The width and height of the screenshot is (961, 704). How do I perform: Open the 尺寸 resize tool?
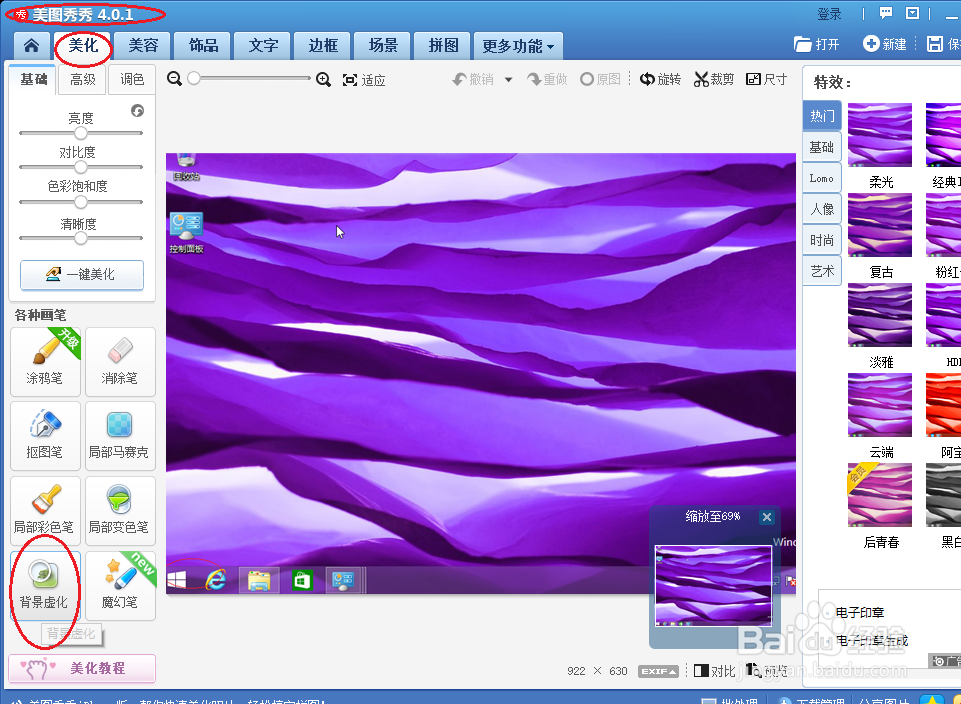[767, 79]
